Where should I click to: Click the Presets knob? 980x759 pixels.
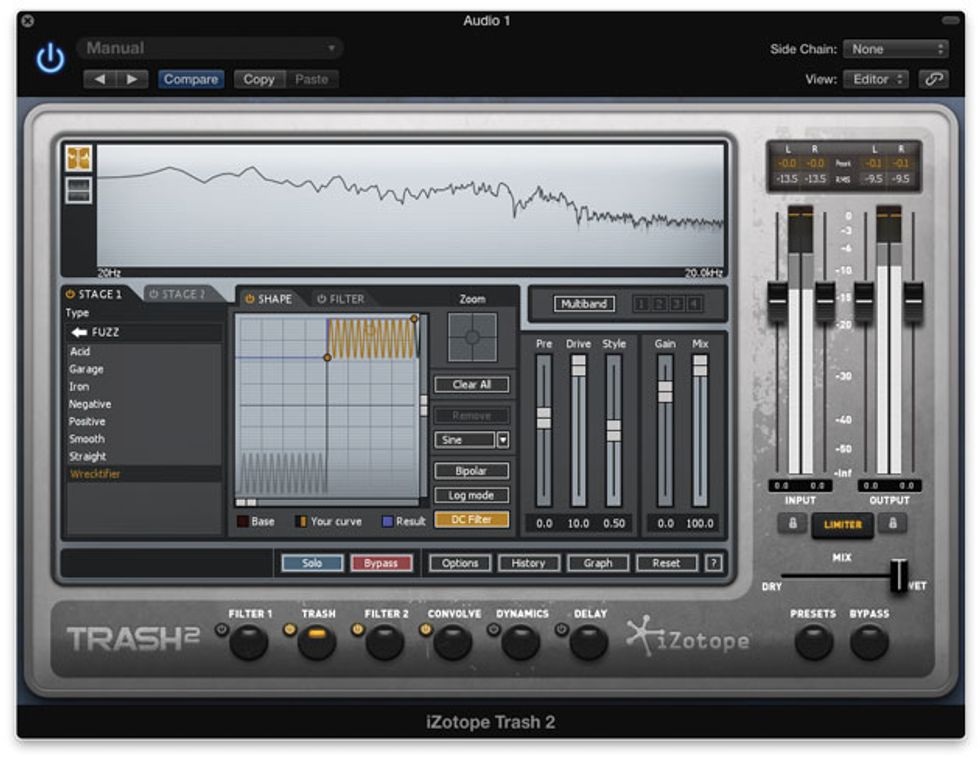pyautogui.click(x=813, y=642)
